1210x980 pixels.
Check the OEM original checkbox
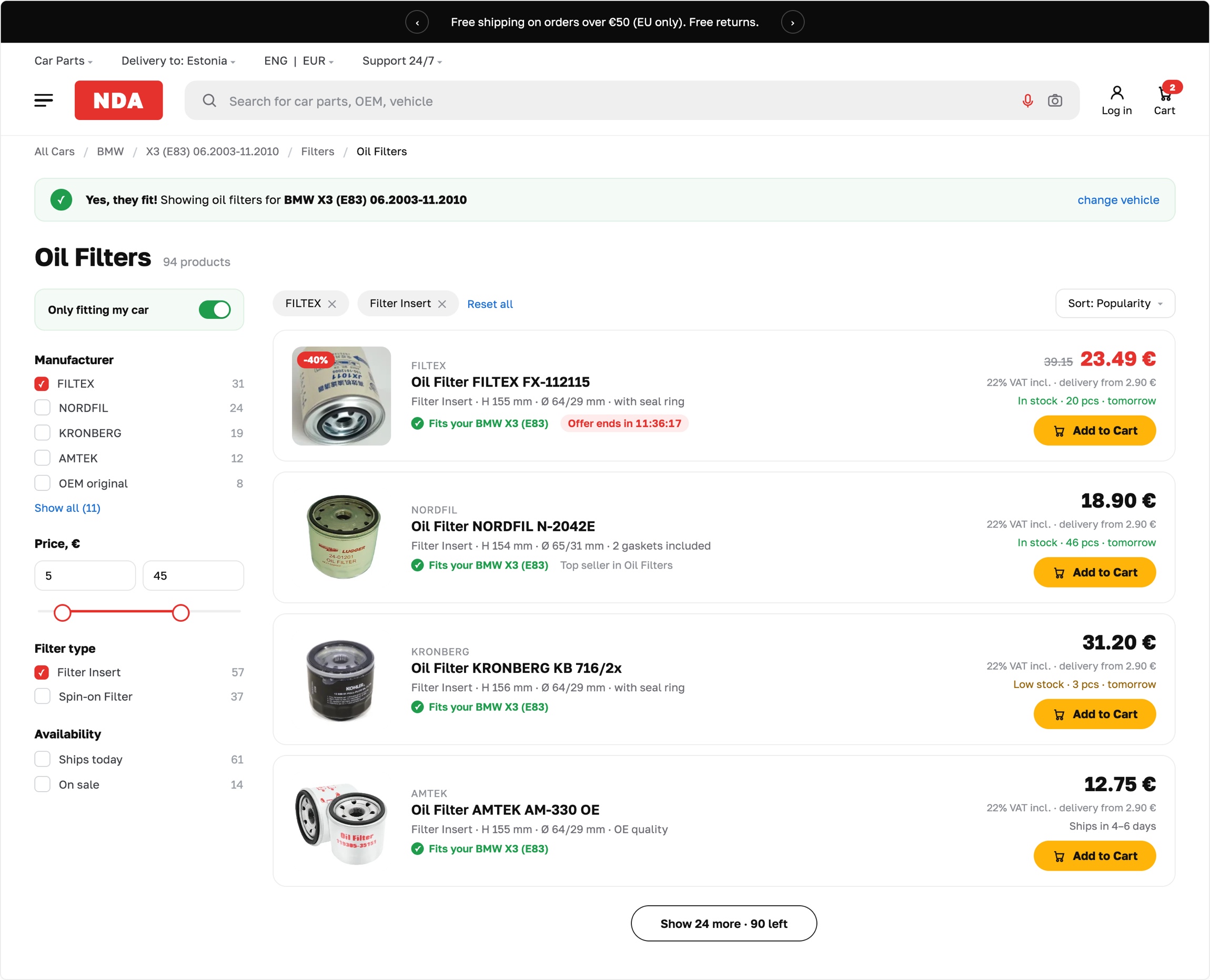click(42, 483)
